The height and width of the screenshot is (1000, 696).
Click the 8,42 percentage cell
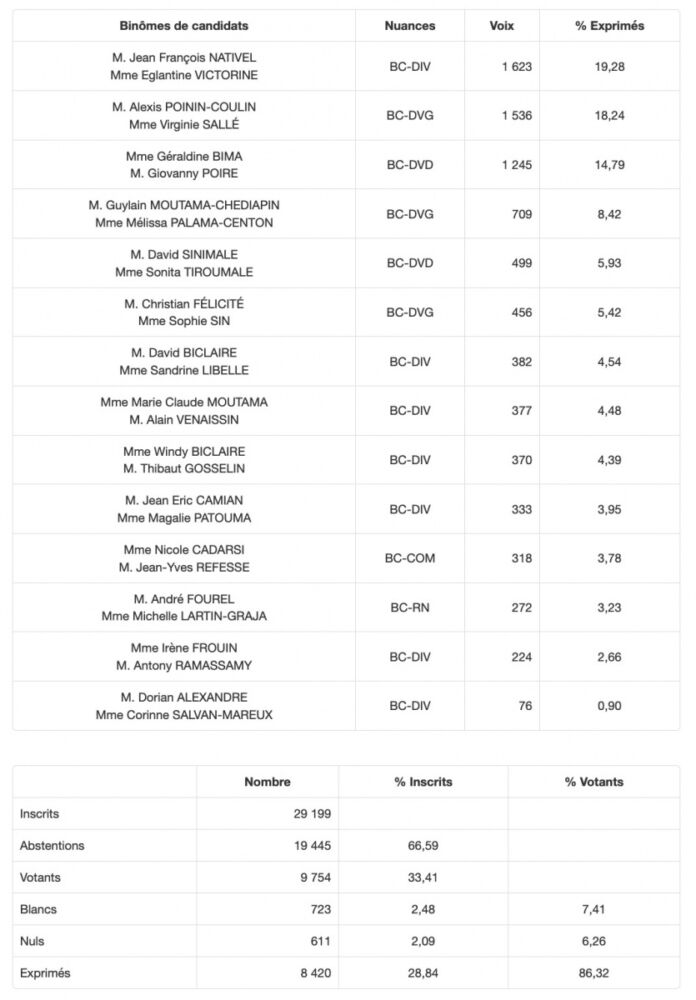pyautogui.click(x=609, y=214)
